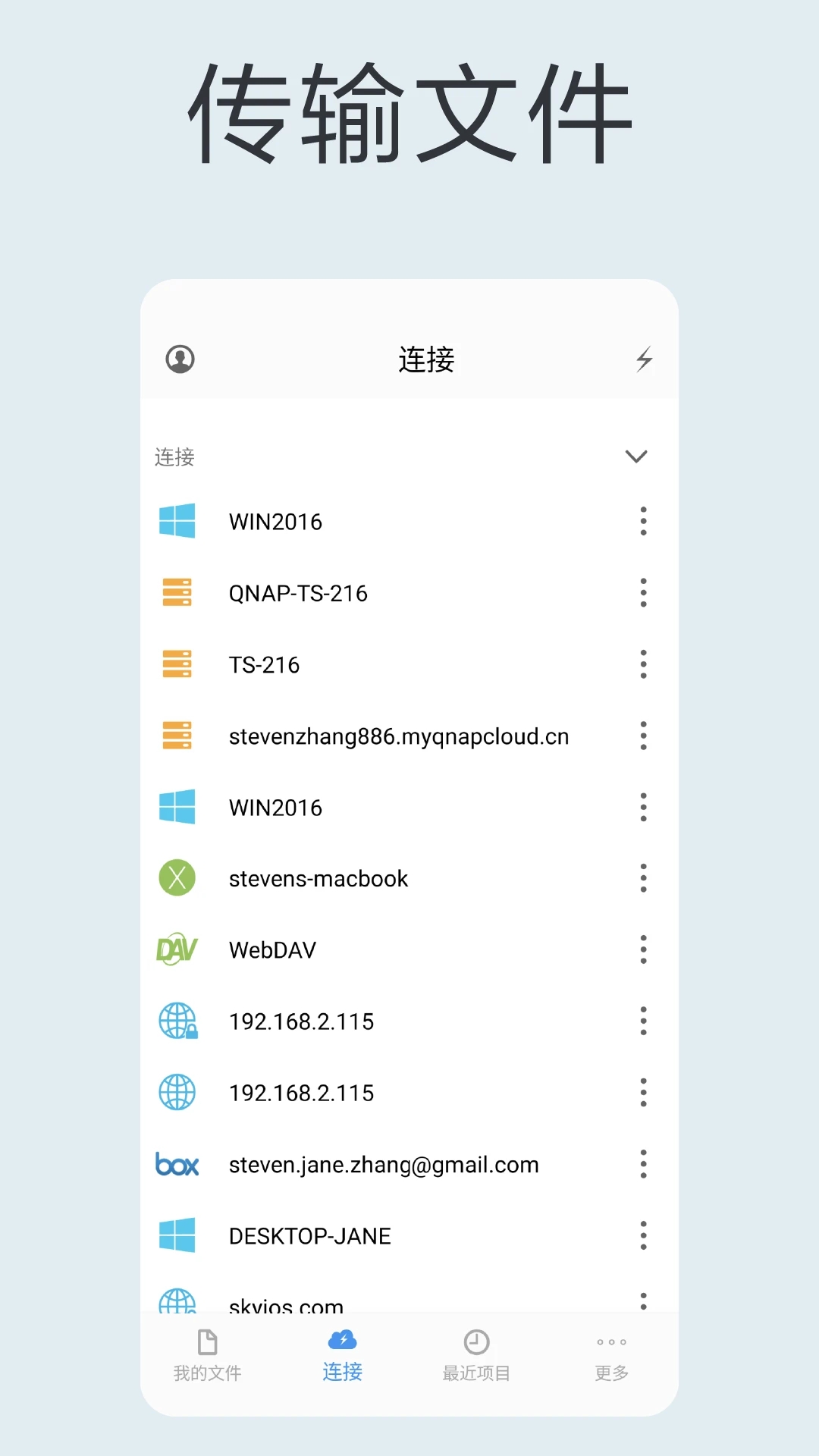819x1456 pixels.
Task: Click the QNAP-TS-216 NAS server icon
Action: pyautogui.click(x=177, y=593)
